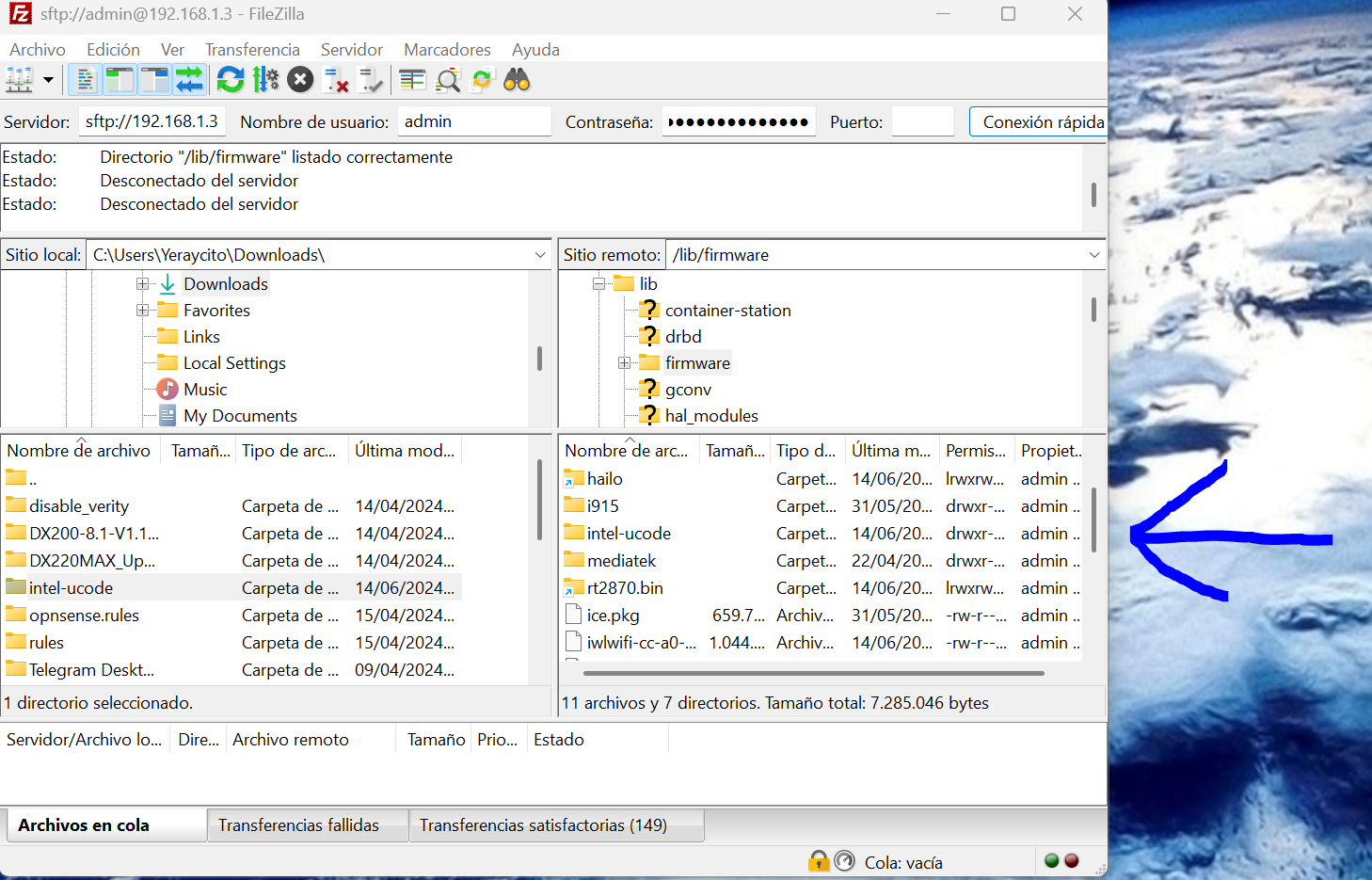
Task: Select the intel-ucode remote folder
Action: [628, 534]
